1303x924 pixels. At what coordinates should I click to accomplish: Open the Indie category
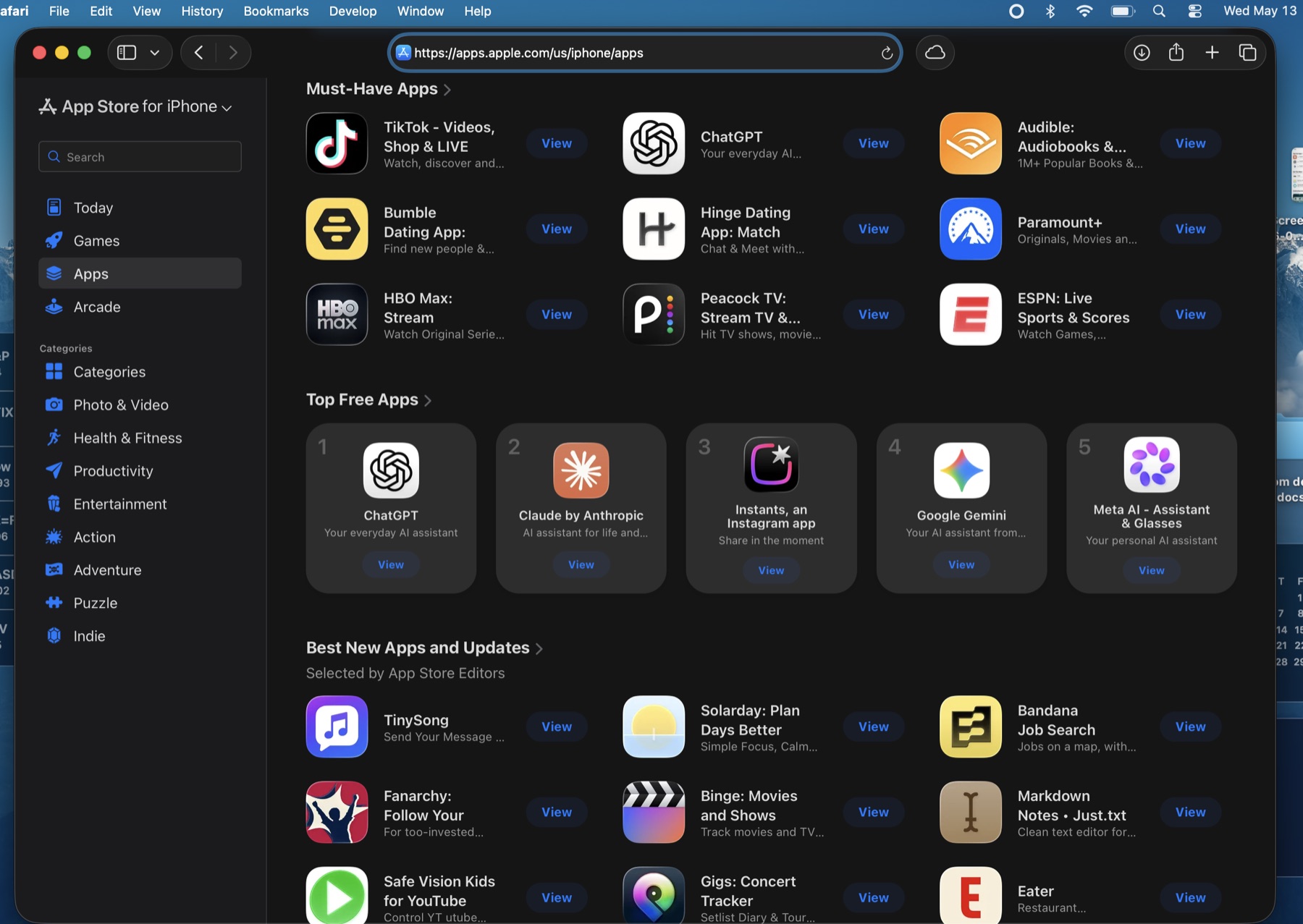click(140, 636)
